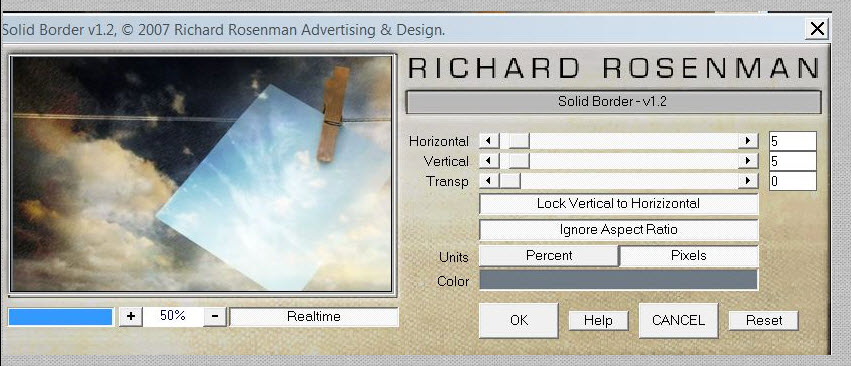The height and width of the screenshot is (366, 851).
Task: Toggle Ignore Aspect Ratio option
Action: (618, 230)
